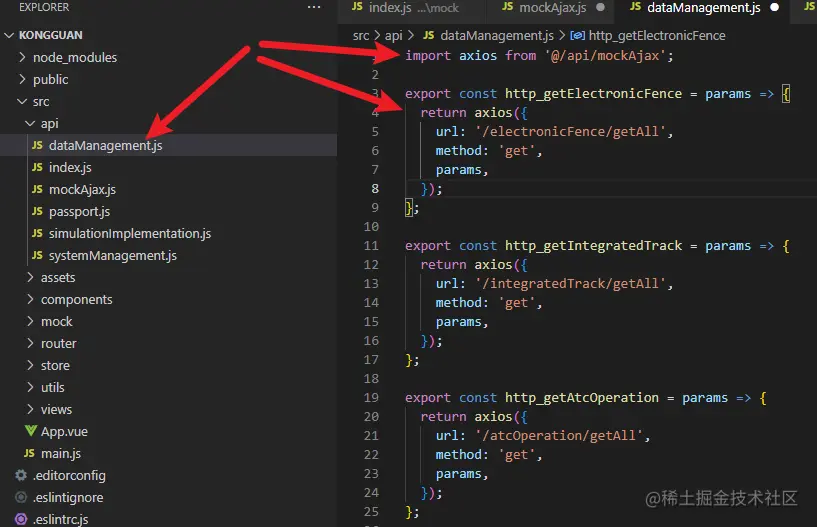Select the dataManagement.js editor tab
The height and width of the screenshot is (527, 817).
pos(703,8)
